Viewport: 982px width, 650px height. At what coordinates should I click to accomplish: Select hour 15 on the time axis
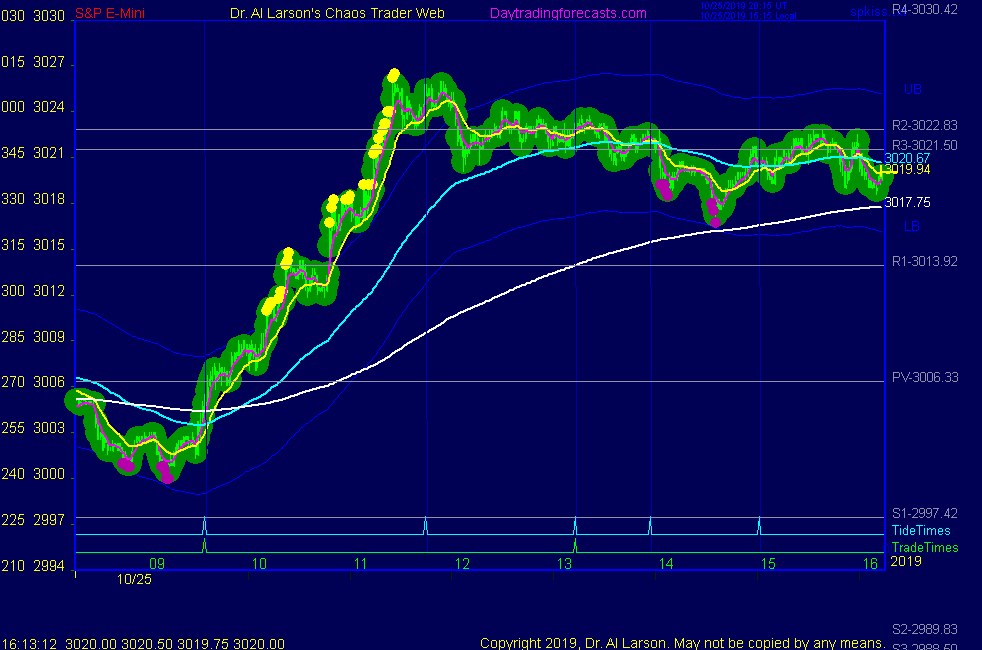(x=768, y=564)
